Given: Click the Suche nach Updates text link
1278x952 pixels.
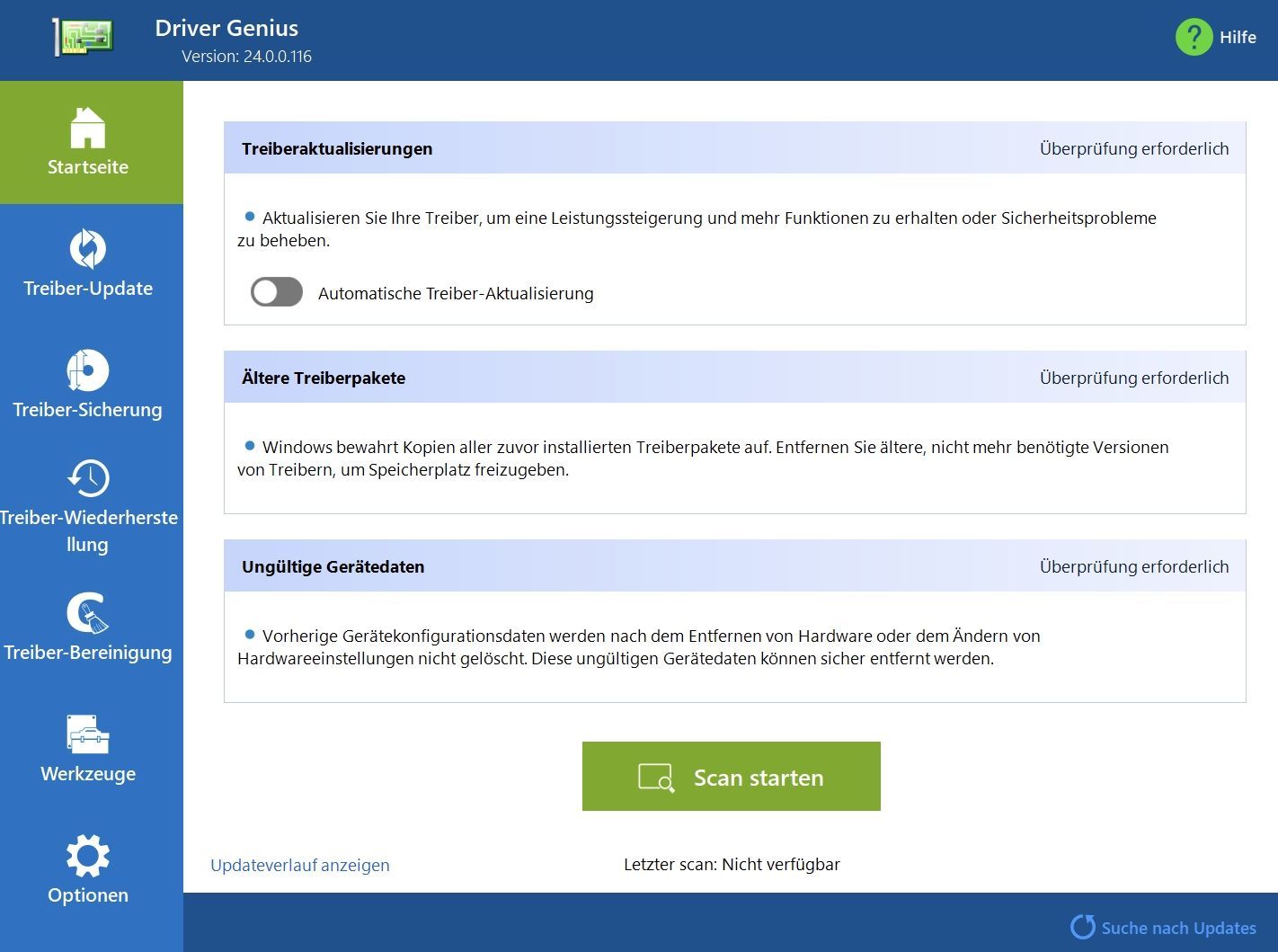Looking at the screenshot, I should (1178, 928).
